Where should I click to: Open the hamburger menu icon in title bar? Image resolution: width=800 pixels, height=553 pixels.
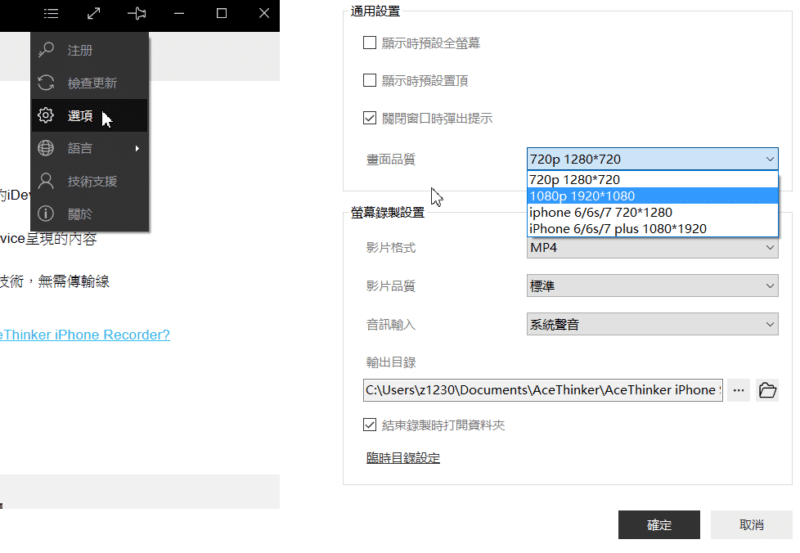[51, 13]
